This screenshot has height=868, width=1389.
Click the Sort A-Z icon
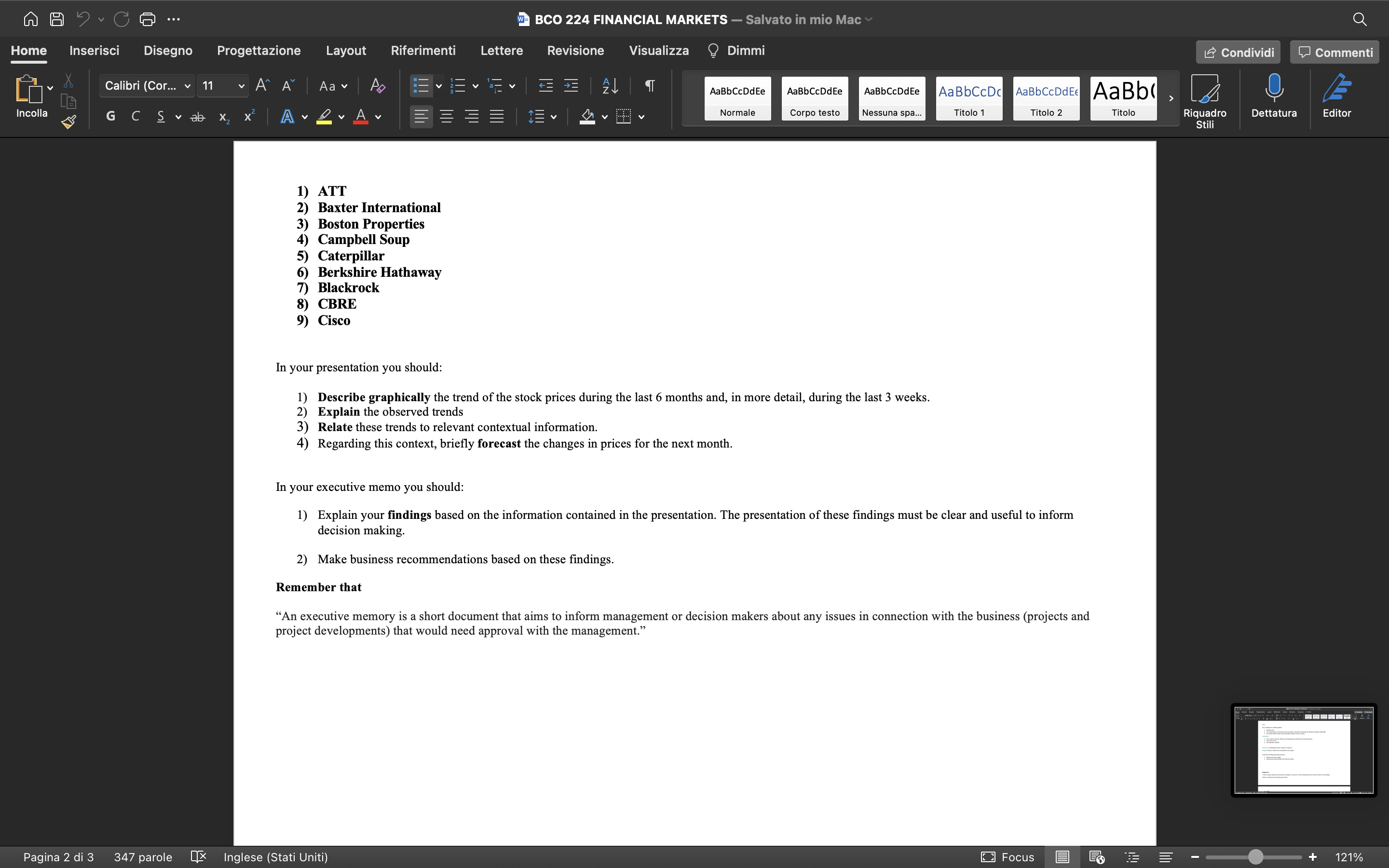click(610, 86)
